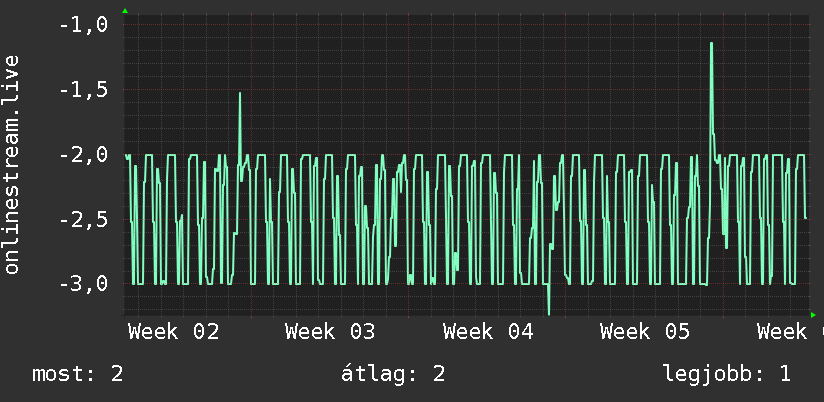Viewport: 824px width, 402px height.
Task: Click the '-3,0' y-axis label
Action: tap(84, 284)
